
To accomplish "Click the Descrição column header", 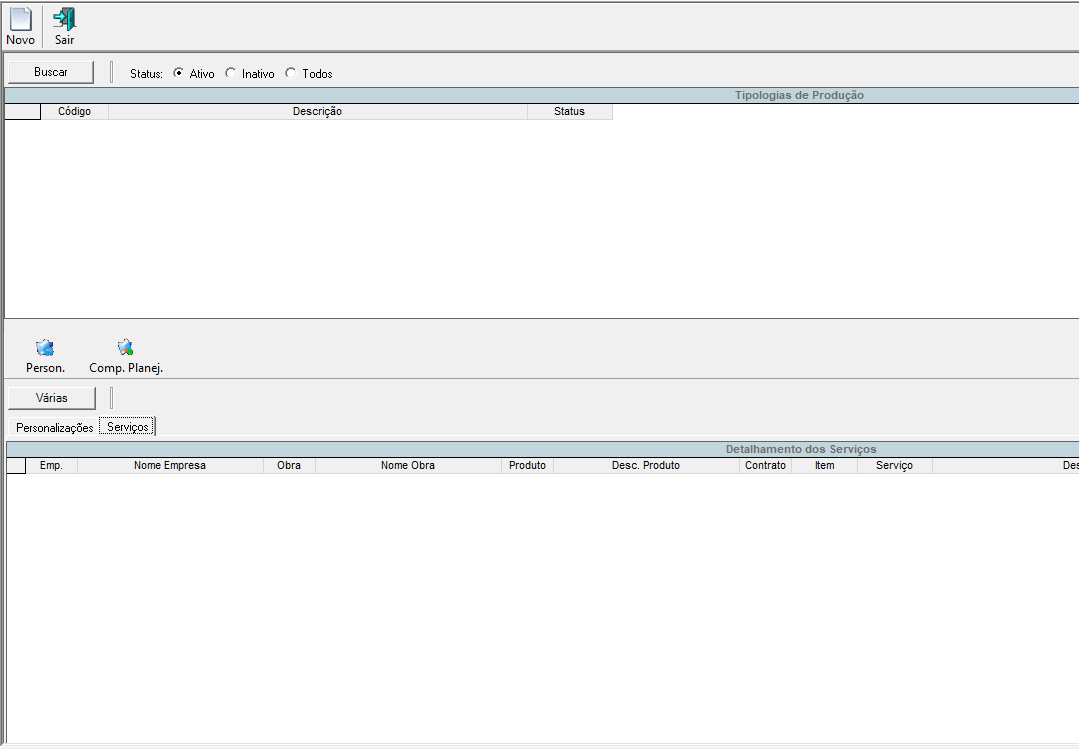I will [x=317, y=112].
